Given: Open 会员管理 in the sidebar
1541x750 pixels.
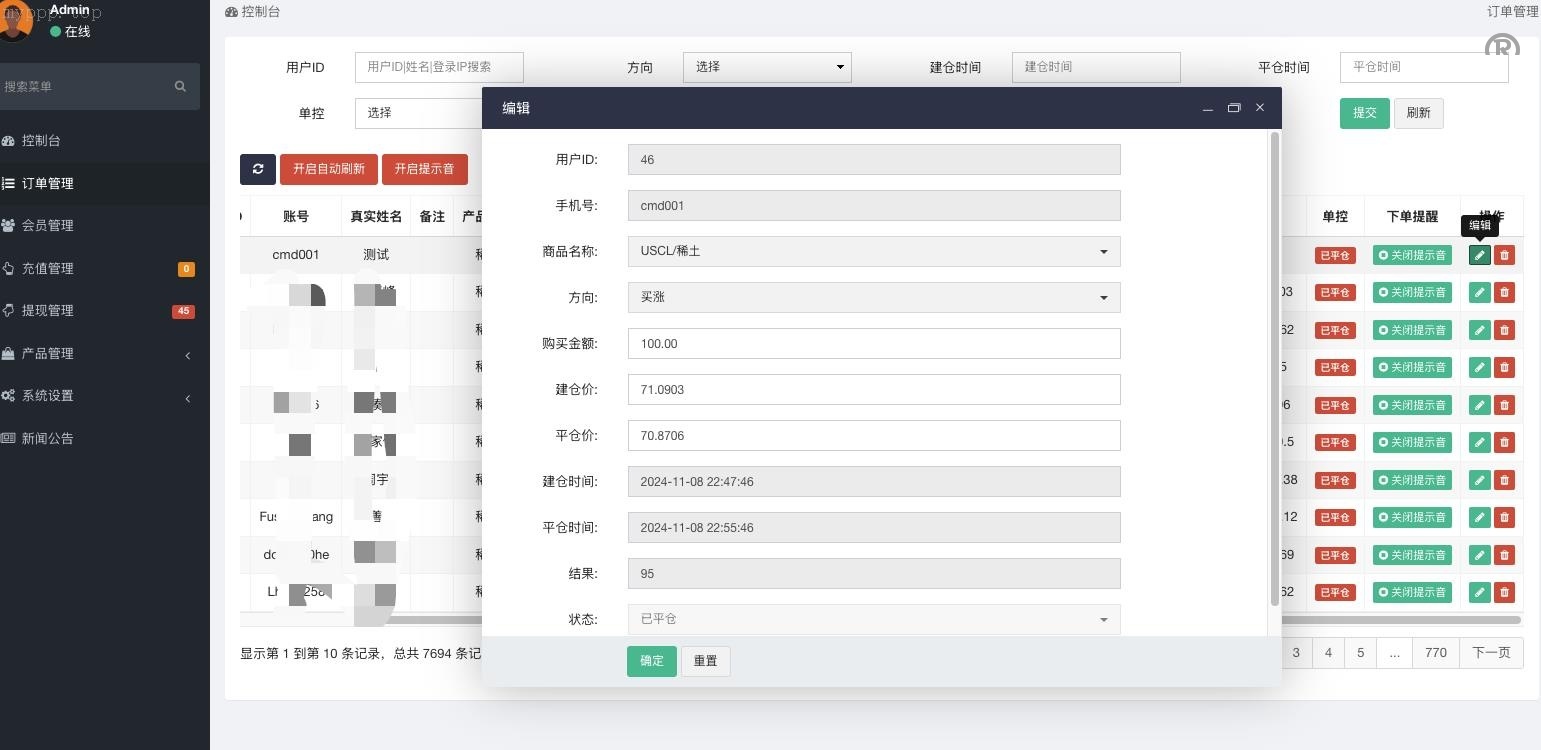Looking at the screenshot, I should (48, 226).
